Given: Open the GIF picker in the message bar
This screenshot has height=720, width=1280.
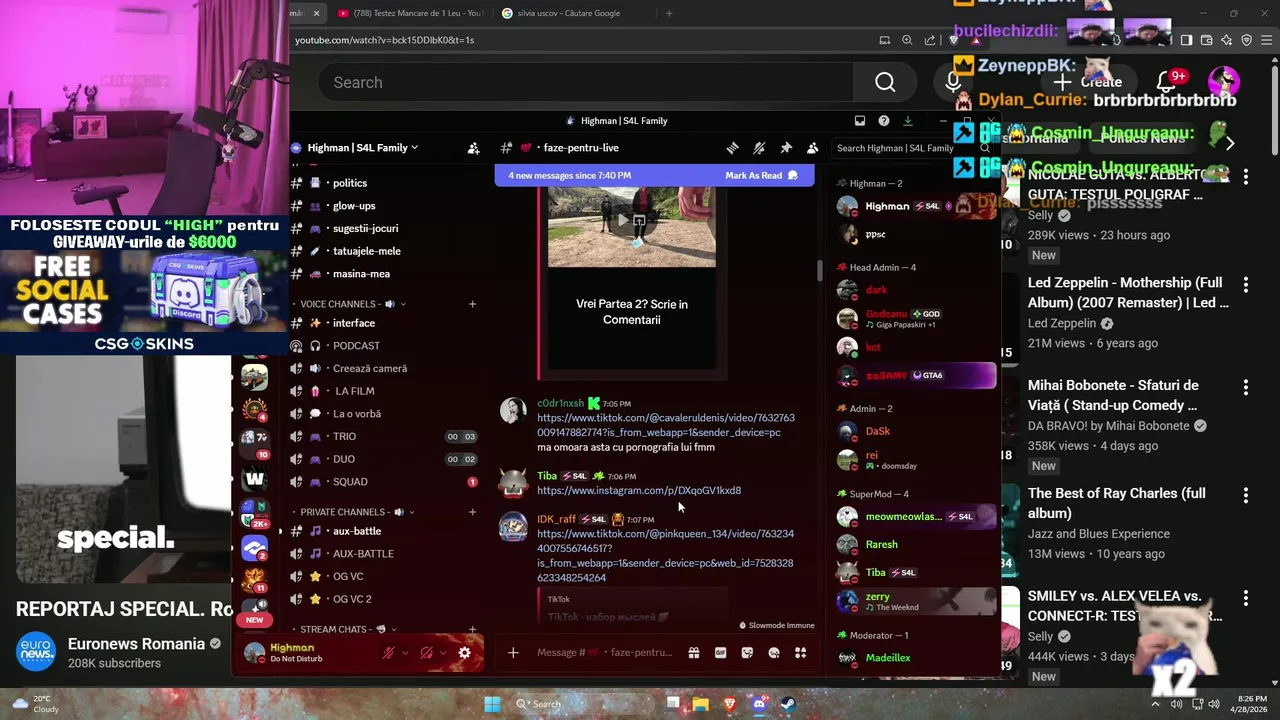Looking at the screenshot, I should pyautogui.click(x=720, y=653).
